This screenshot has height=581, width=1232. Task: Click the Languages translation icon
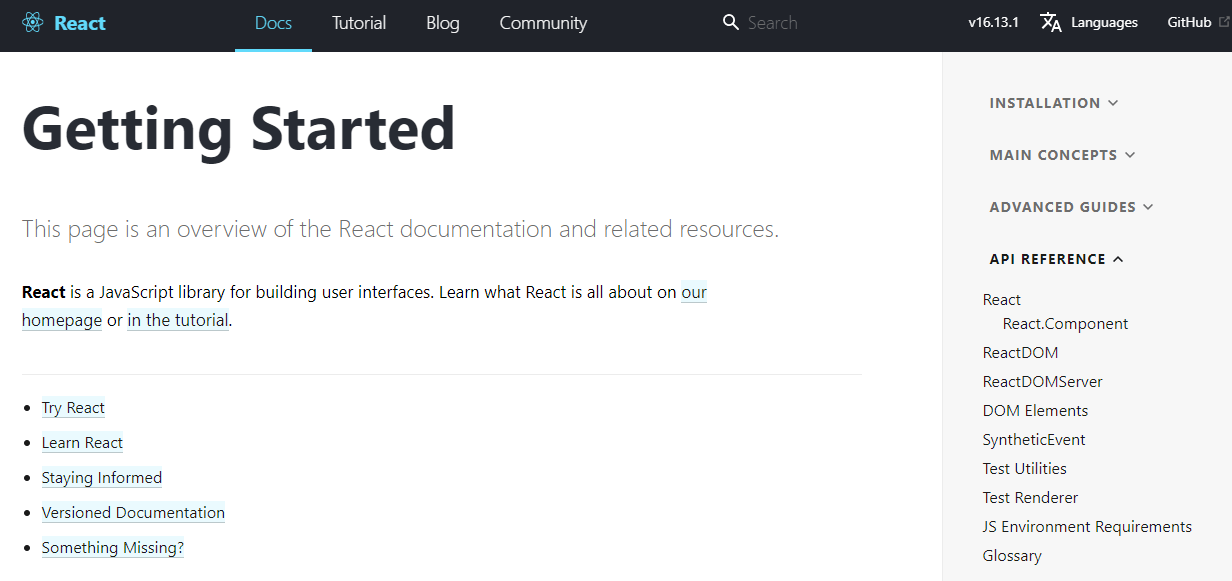1051,22
